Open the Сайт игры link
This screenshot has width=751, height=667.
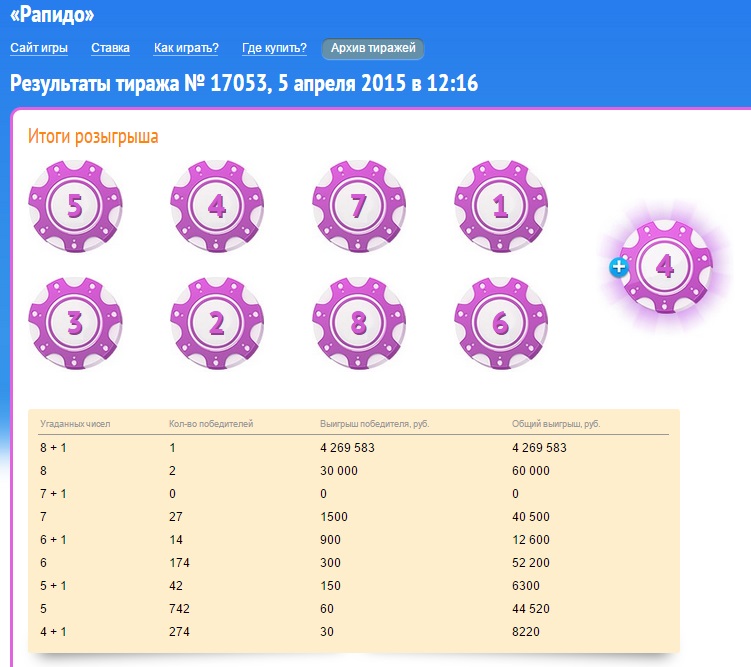pos(39,48)
